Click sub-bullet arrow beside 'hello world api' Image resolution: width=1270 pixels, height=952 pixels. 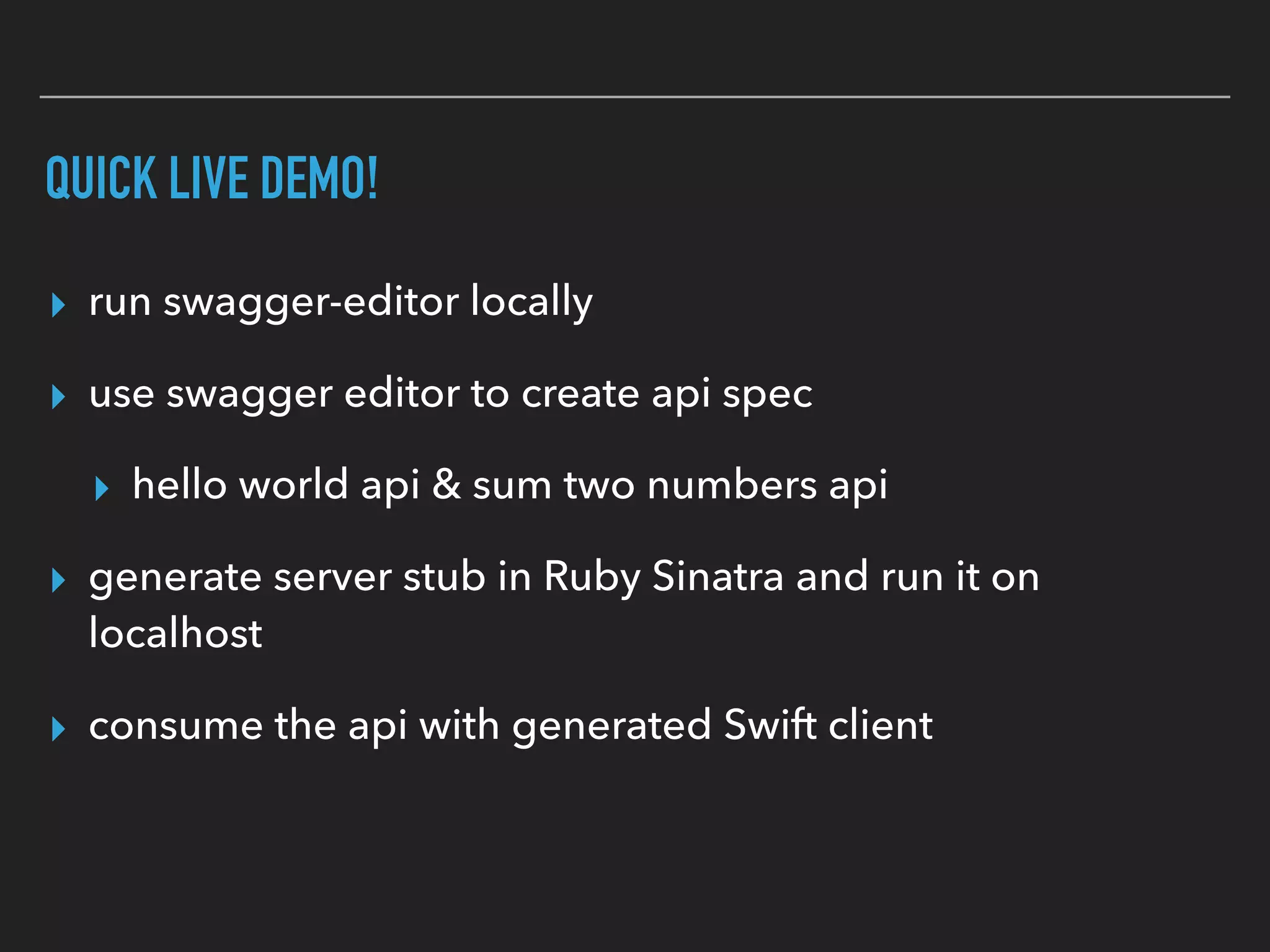tap(102, 488)
